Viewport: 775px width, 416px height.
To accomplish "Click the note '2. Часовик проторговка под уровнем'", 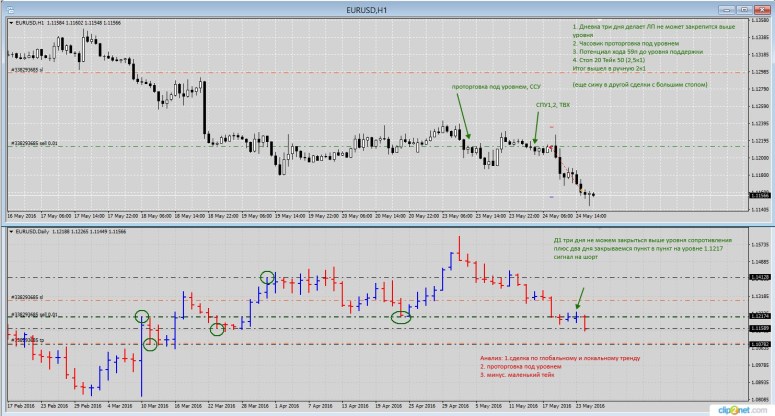I will (626, 43).
